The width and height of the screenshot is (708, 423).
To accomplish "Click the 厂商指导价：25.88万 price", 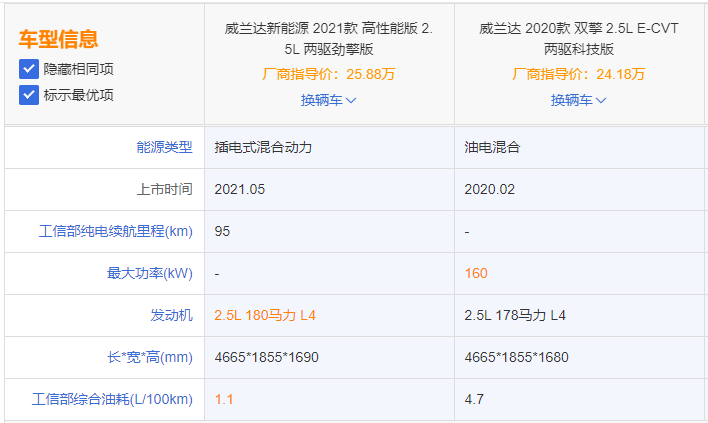I will pos(328,74).
